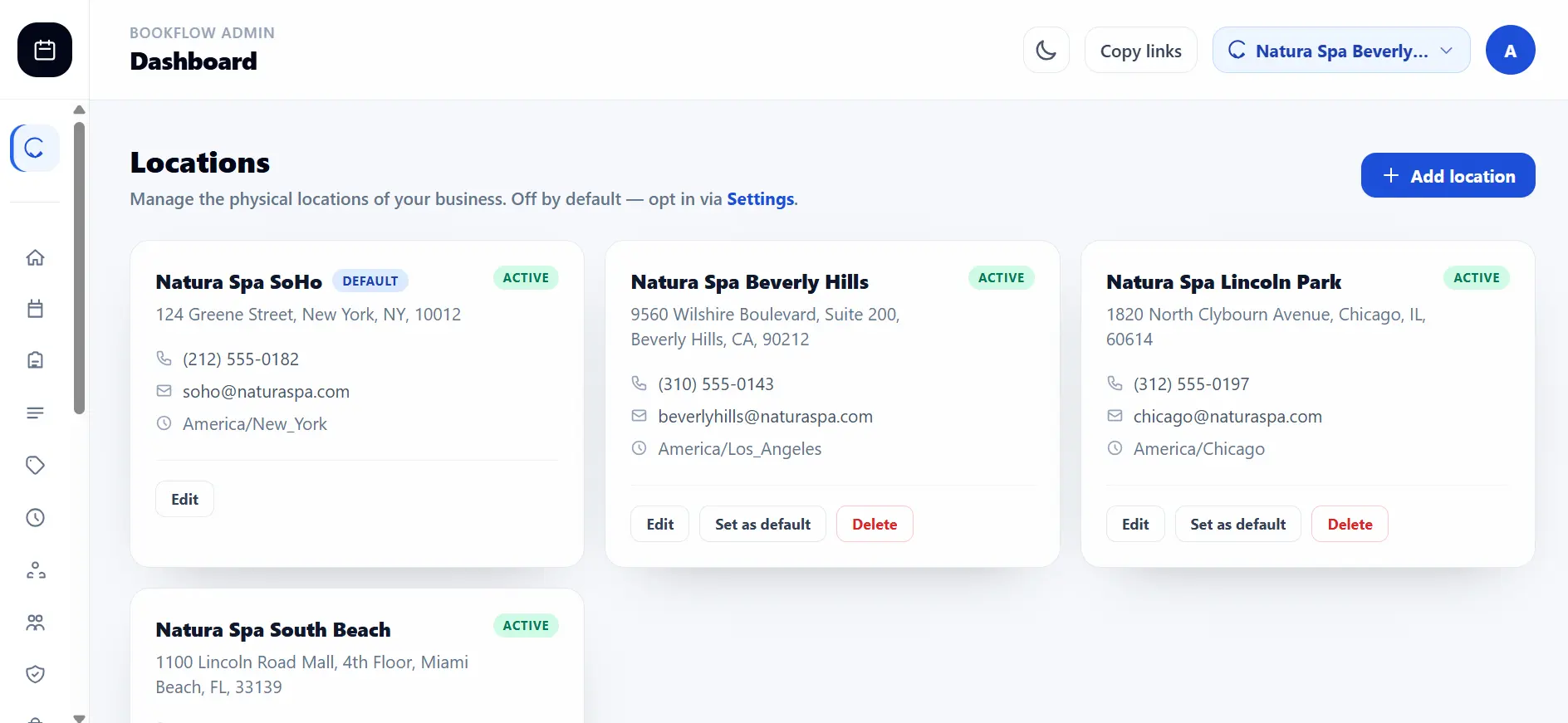Go to Home via sidebar house icon
Screen dimensions: 1568x723
click(35, 257)
